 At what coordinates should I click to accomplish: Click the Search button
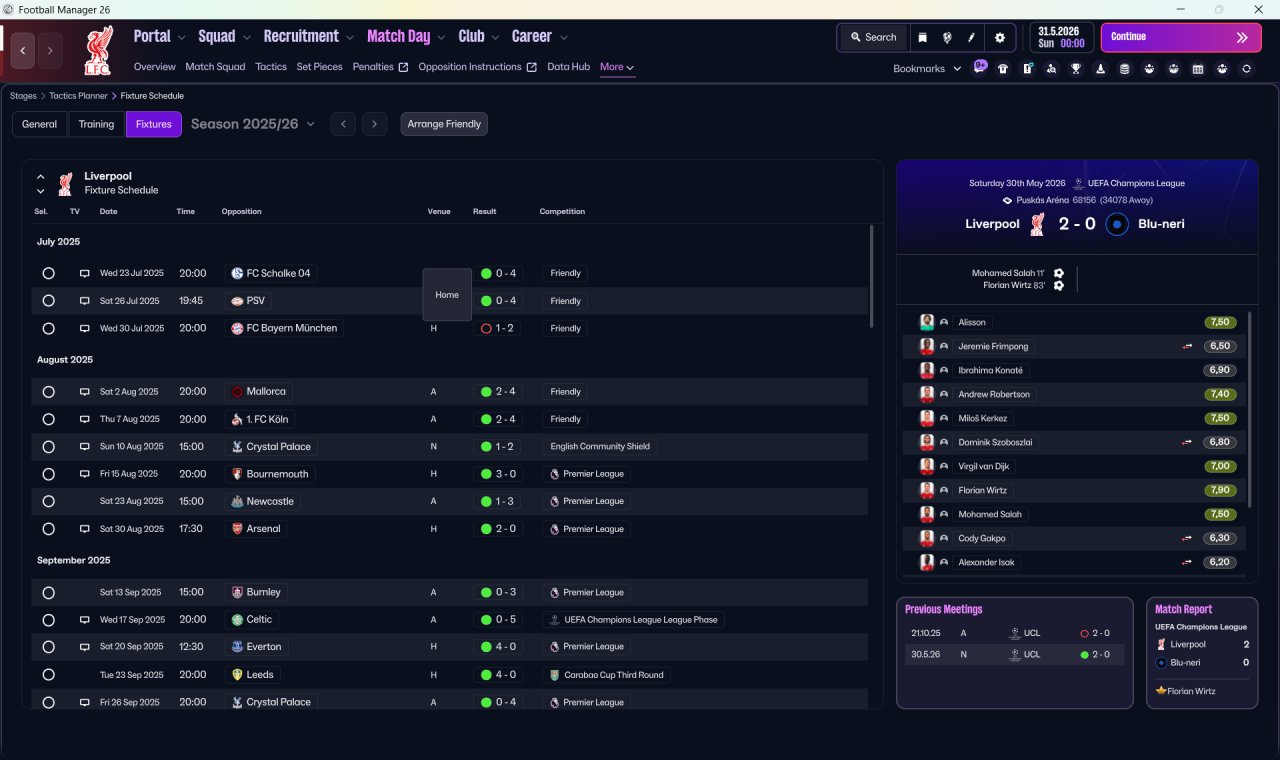pos(873,37)
